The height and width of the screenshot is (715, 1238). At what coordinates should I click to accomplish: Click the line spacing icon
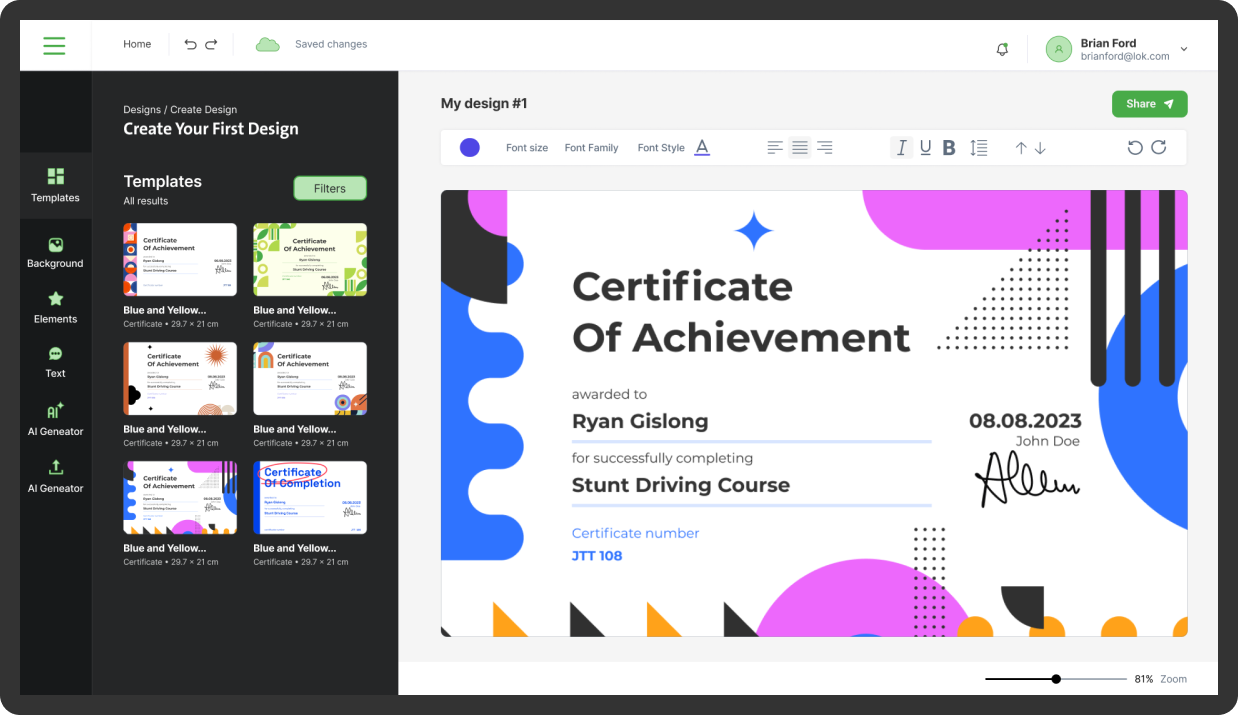point(978,148)
